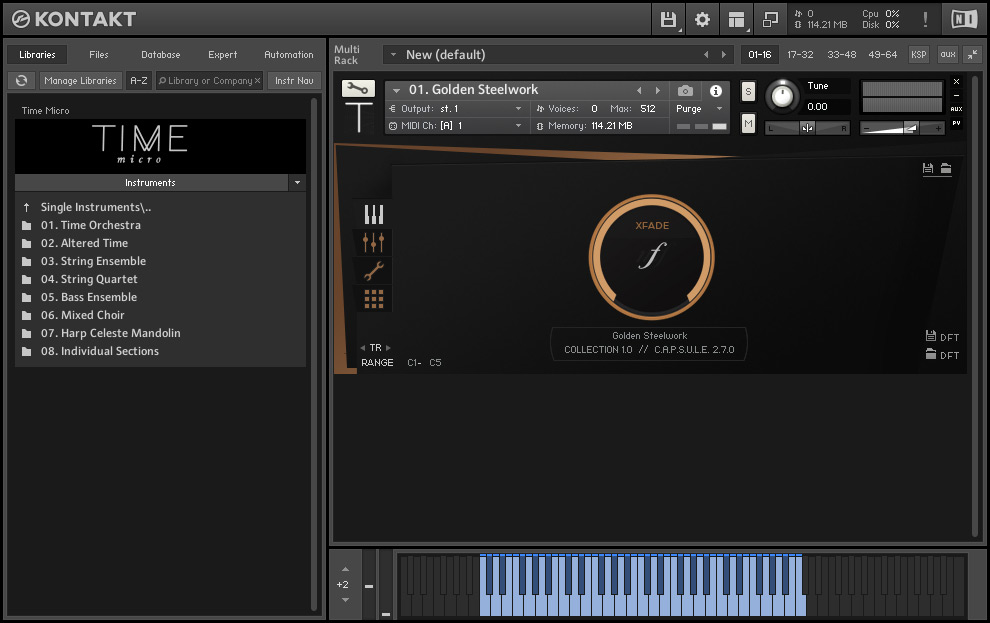Image resolution: width=990 pixels, height=623 pixels.
Task: Click the refresh libraries icon
Action: pos(20,81)
